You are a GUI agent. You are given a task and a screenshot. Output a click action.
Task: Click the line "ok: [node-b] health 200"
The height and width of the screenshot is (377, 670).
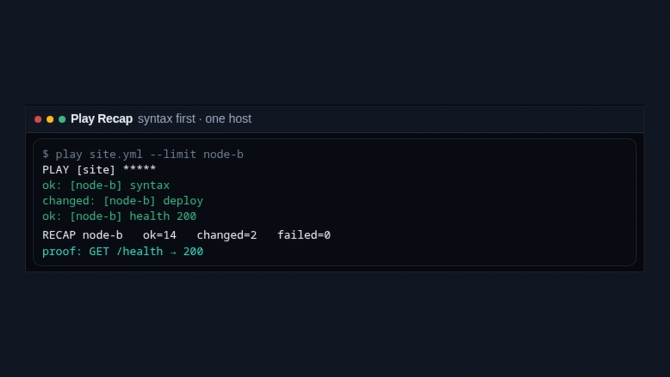coord(119,216)
